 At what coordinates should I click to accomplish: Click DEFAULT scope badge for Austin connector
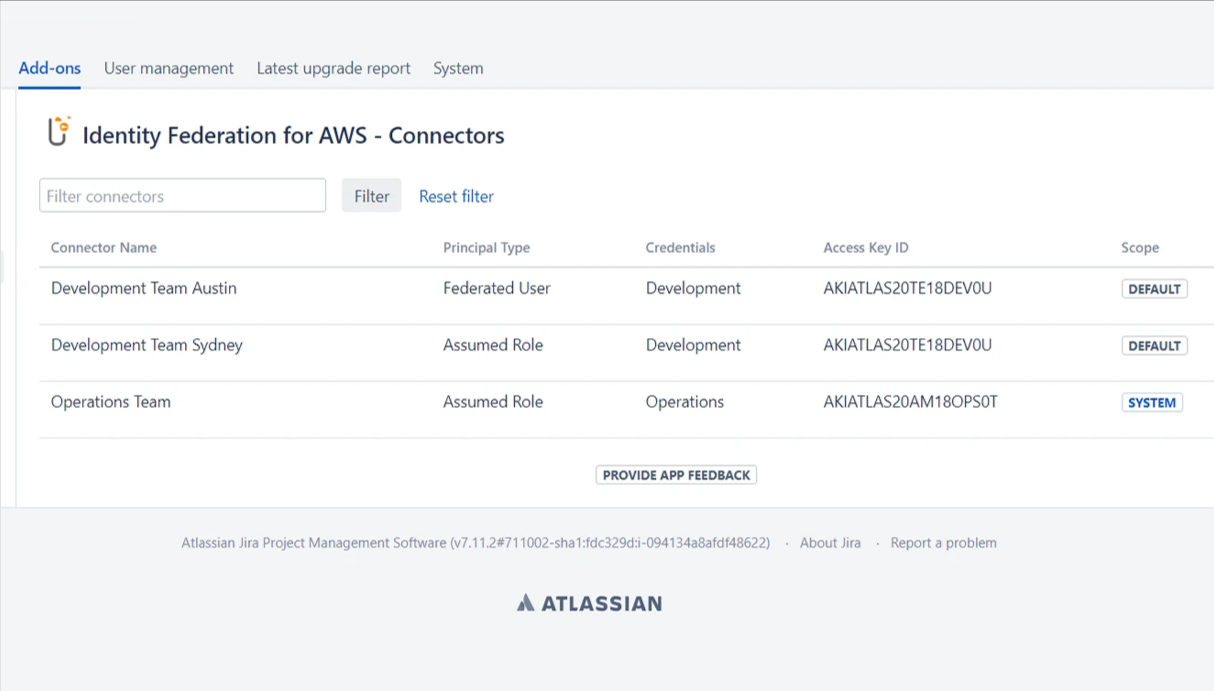pos(1154,289)
